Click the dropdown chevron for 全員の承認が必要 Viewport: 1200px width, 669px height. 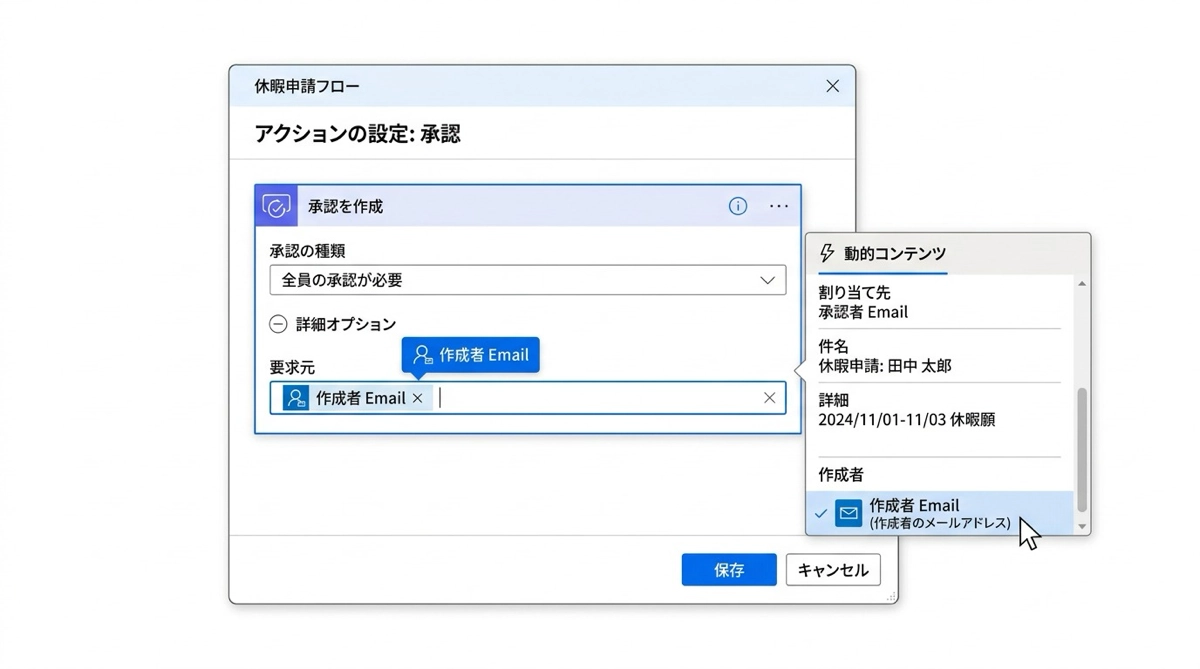(x=767, y=280)
